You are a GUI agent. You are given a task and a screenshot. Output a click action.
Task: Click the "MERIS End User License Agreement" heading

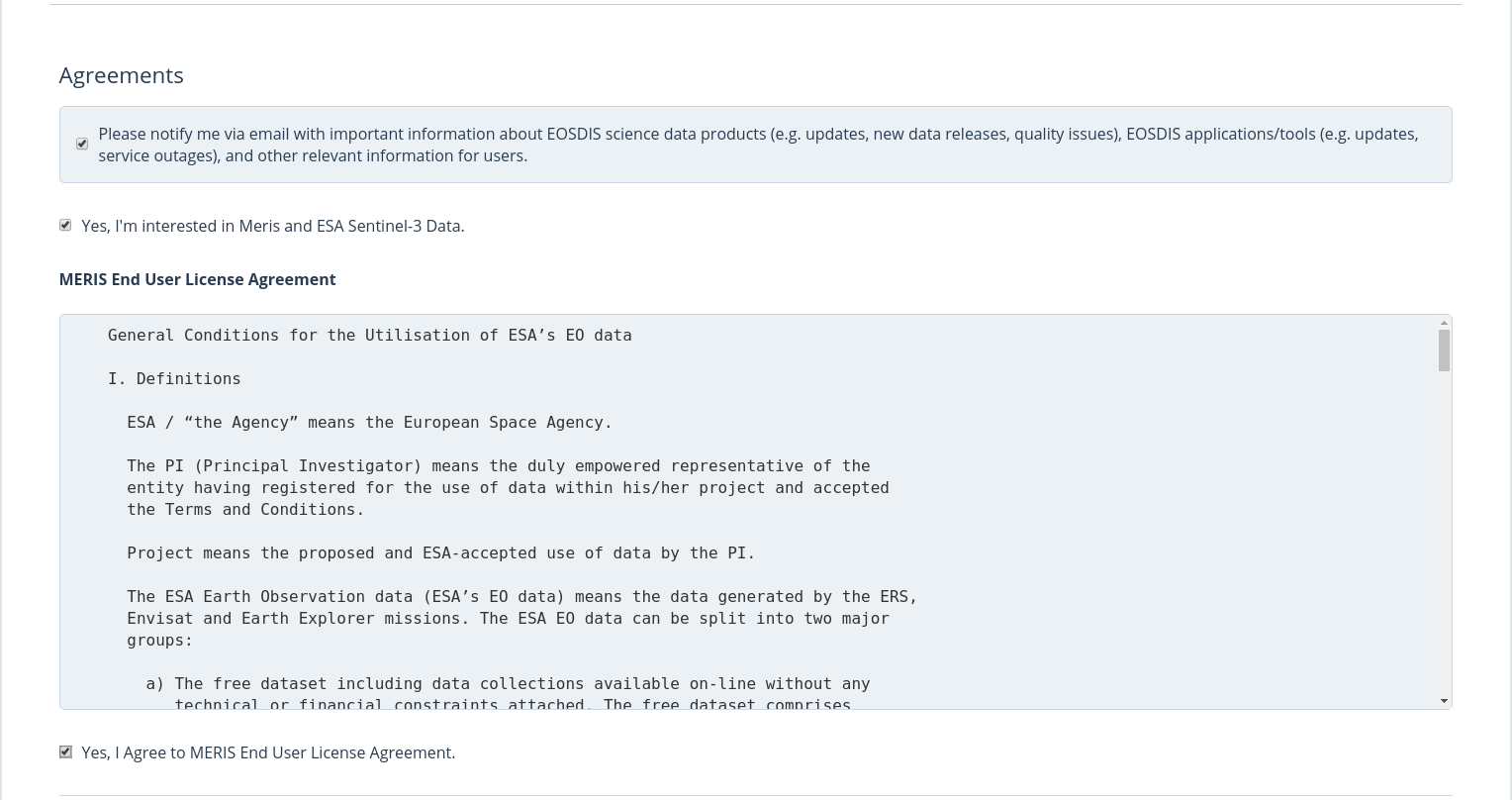point(197,279)
